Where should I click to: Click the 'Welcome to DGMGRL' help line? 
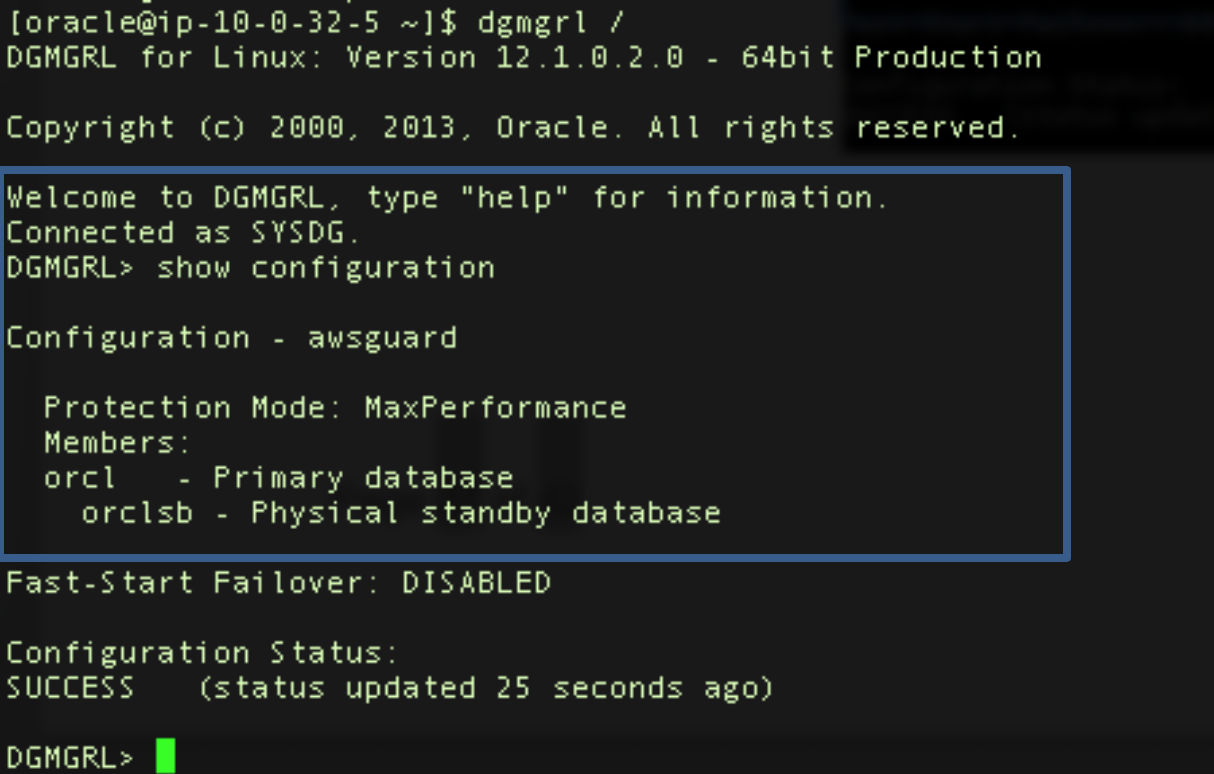pyautogui.click(x=447, y=198)
